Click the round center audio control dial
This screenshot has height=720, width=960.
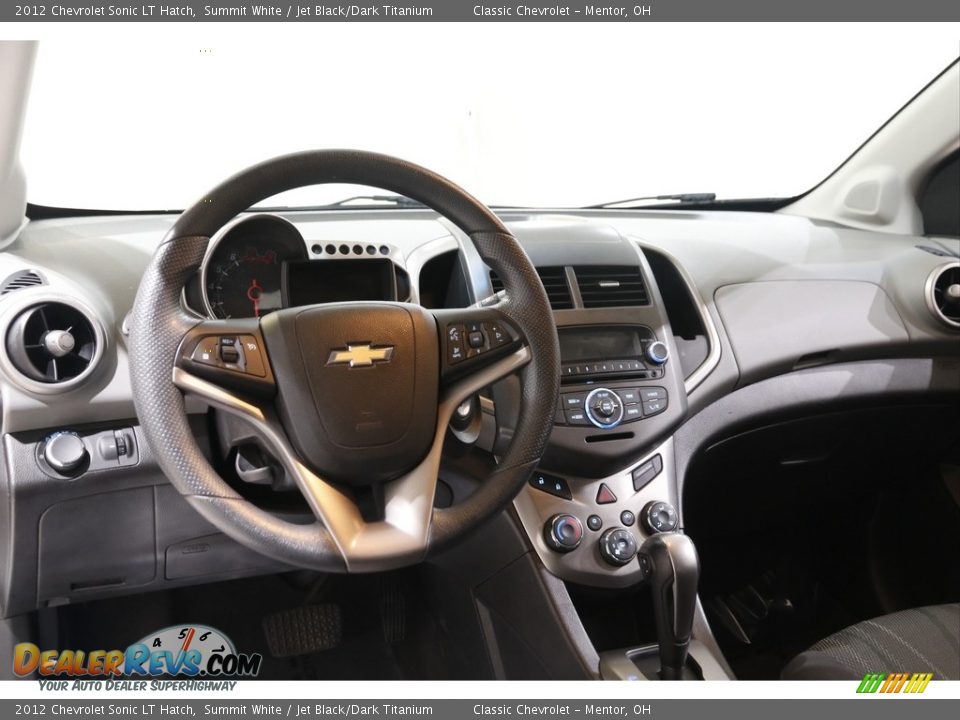[x=604, y=407]
